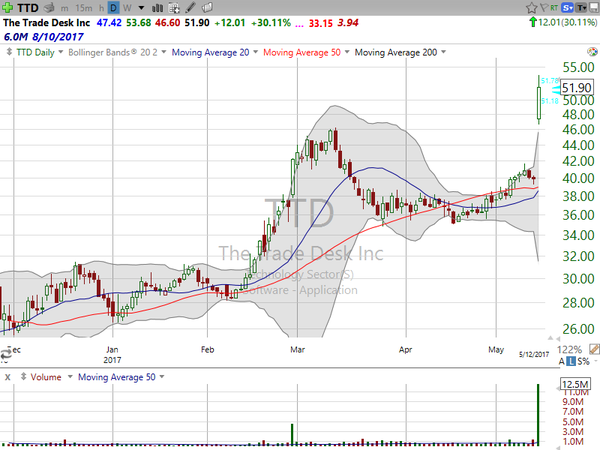This screenshot has width=600, height=450.
Task: Expand the timeframe dropdown arrow
Action: click(141, 8)
